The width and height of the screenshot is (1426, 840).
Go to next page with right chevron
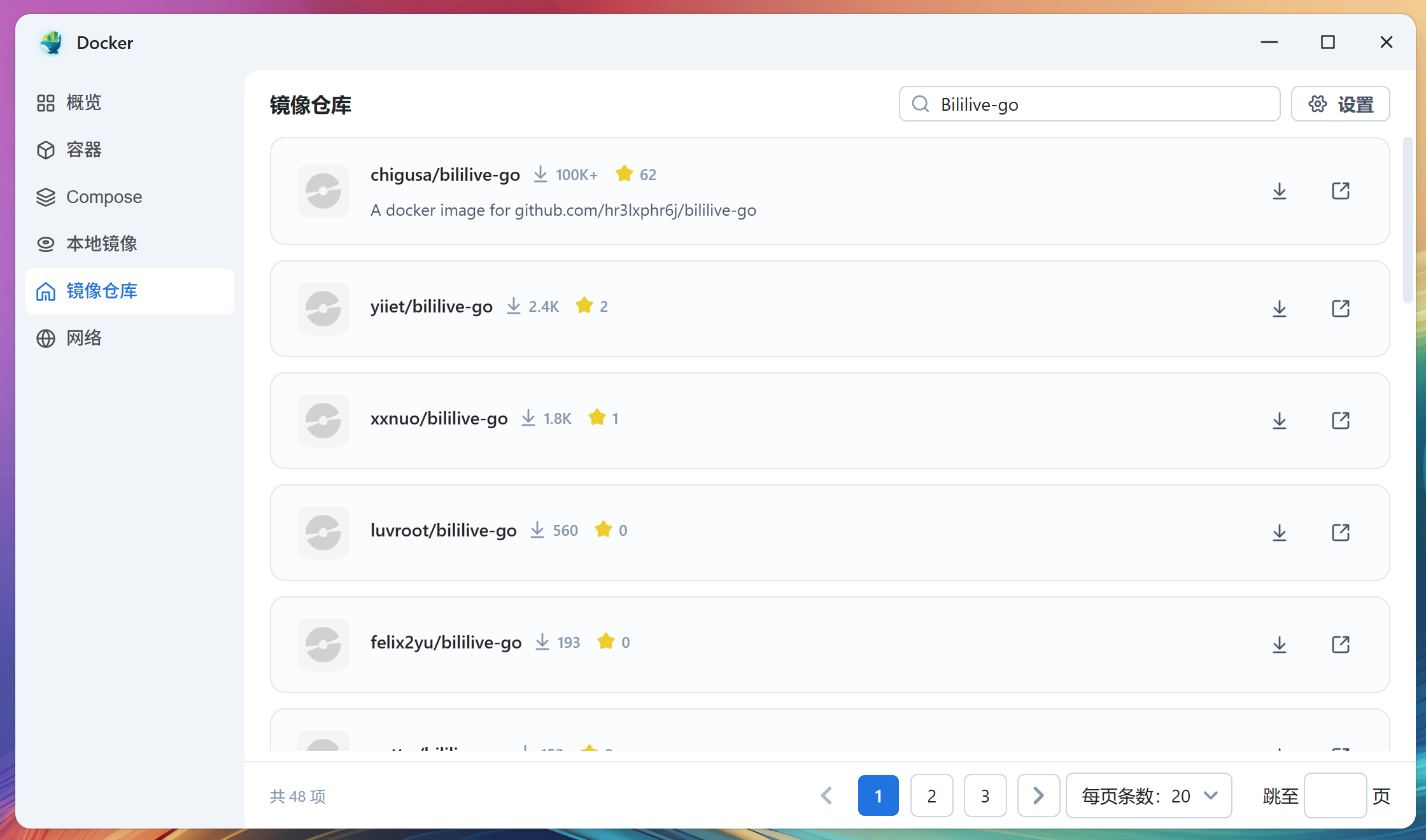(1038, 795)
